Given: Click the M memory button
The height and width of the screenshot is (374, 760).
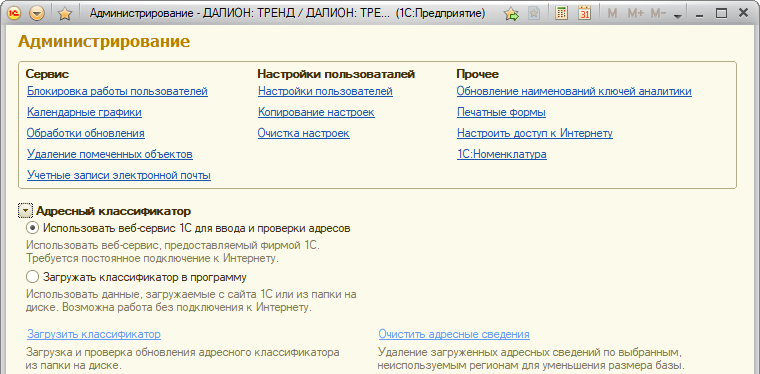Looking at the screenshot, I should pos(612,14).
